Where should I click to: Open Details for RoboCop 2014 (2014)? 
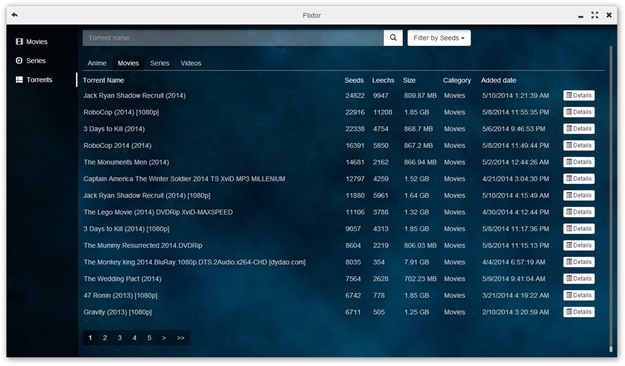pos(579,146)
